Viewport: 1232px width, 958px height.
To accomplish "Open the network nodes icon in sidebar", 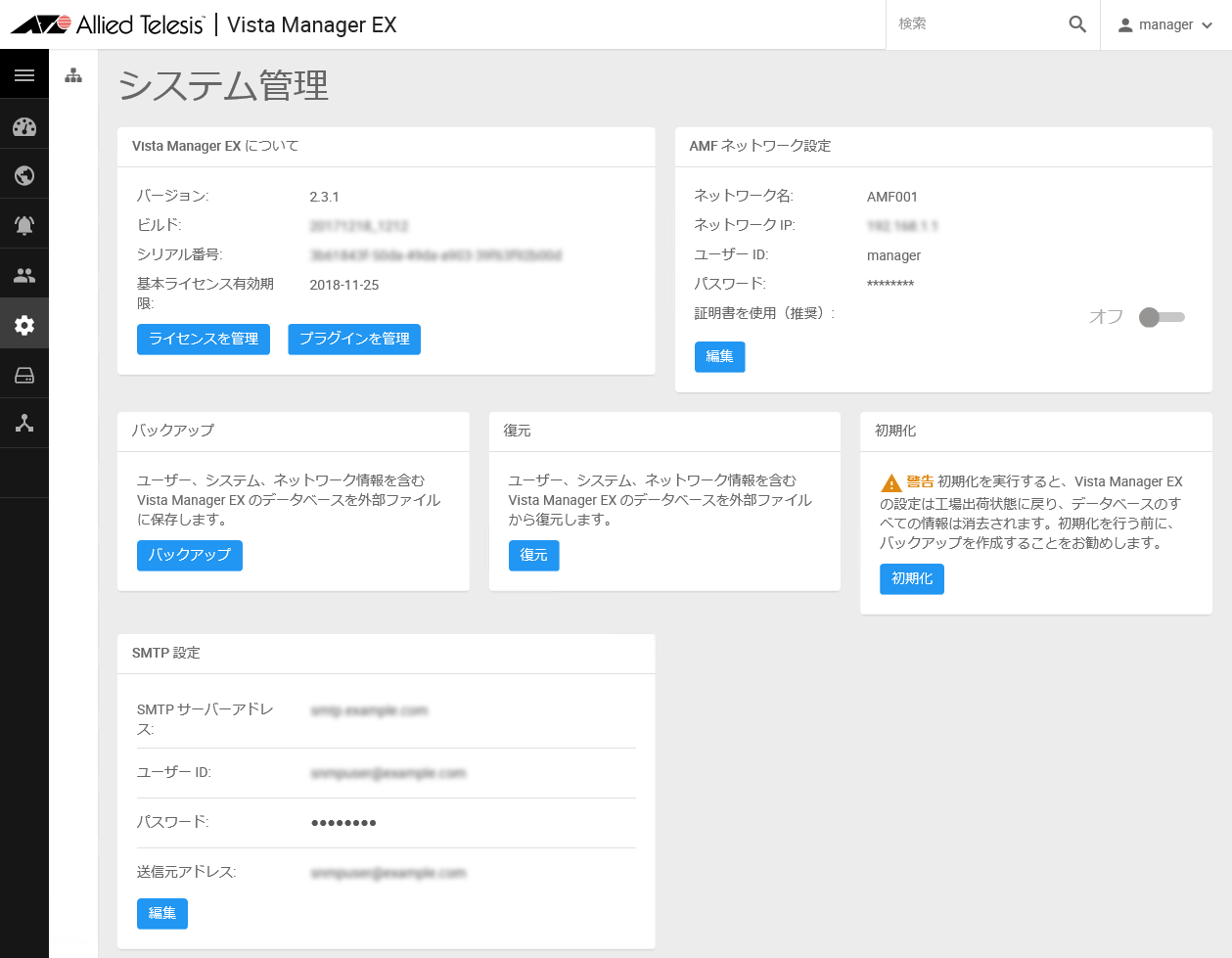I will [24, 424].
